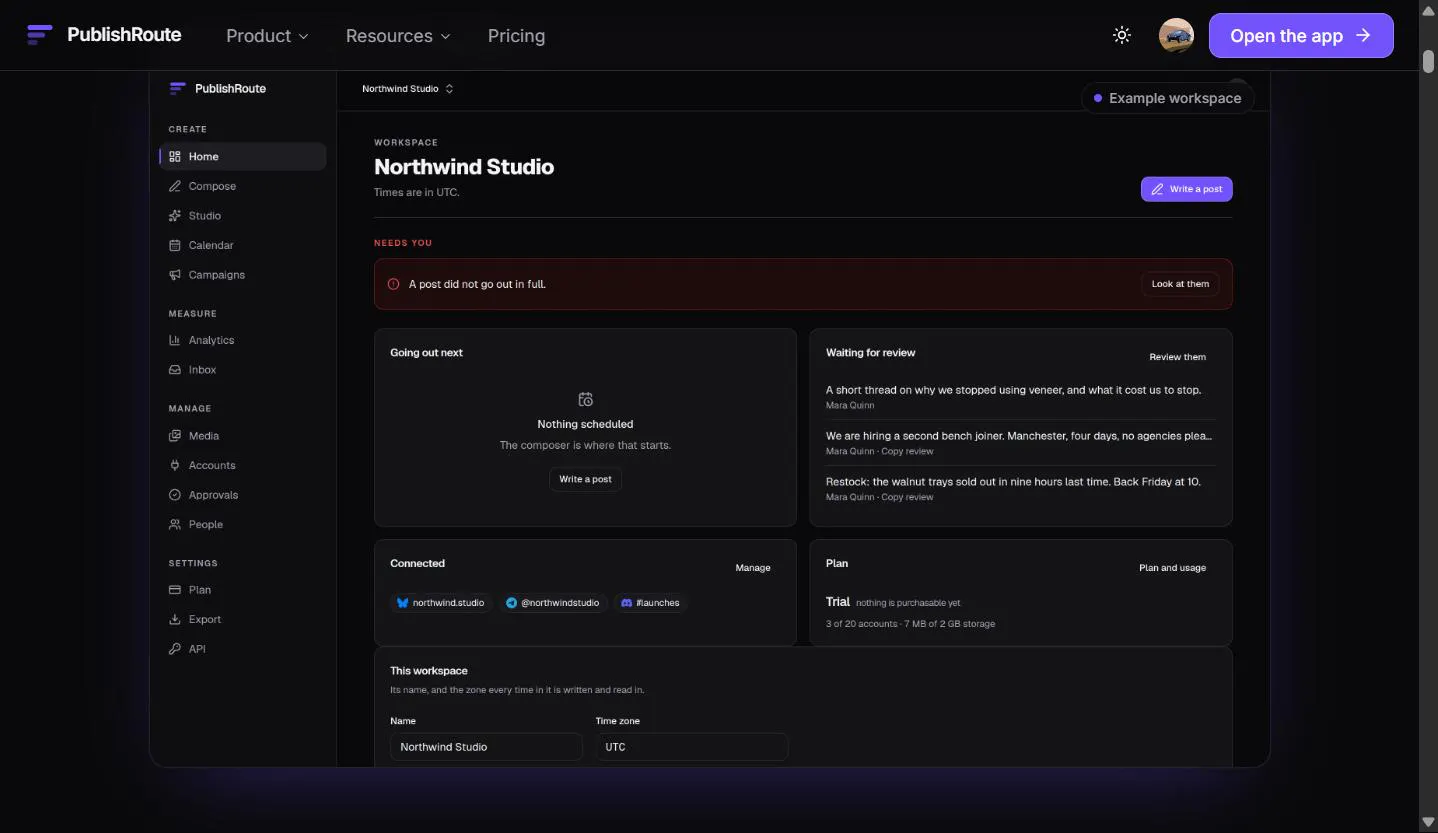The height and width of the screenshot is (833, 1438).
Task: Click the PublishRoute logo in top navigation
Action: [x=104, y=35]
